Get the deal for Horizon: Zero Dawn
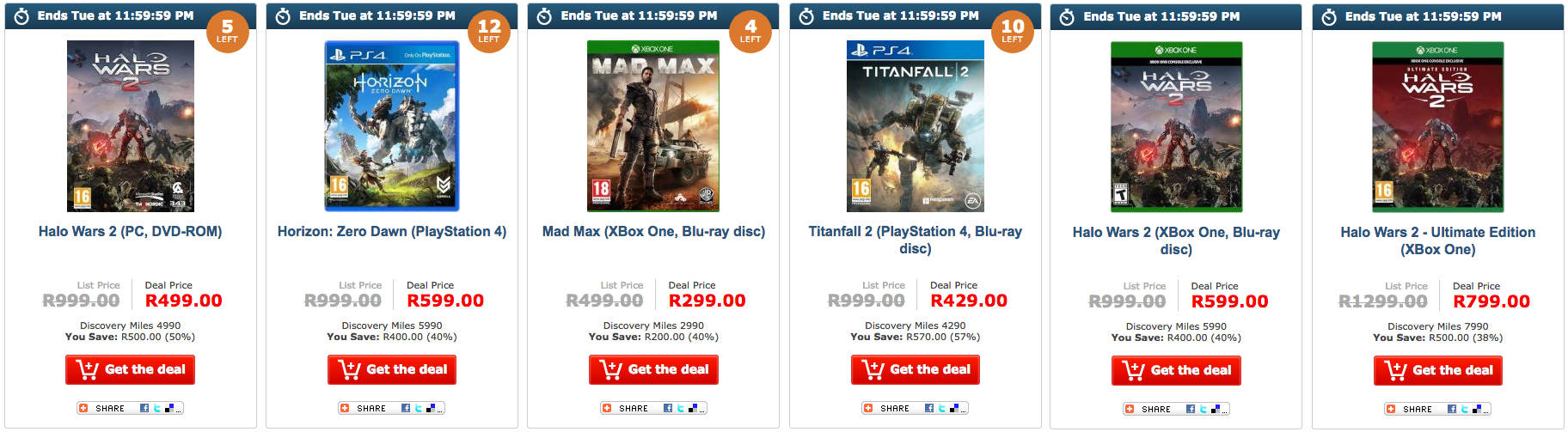This screenshot has height=432, width=1568. point(392,369)
